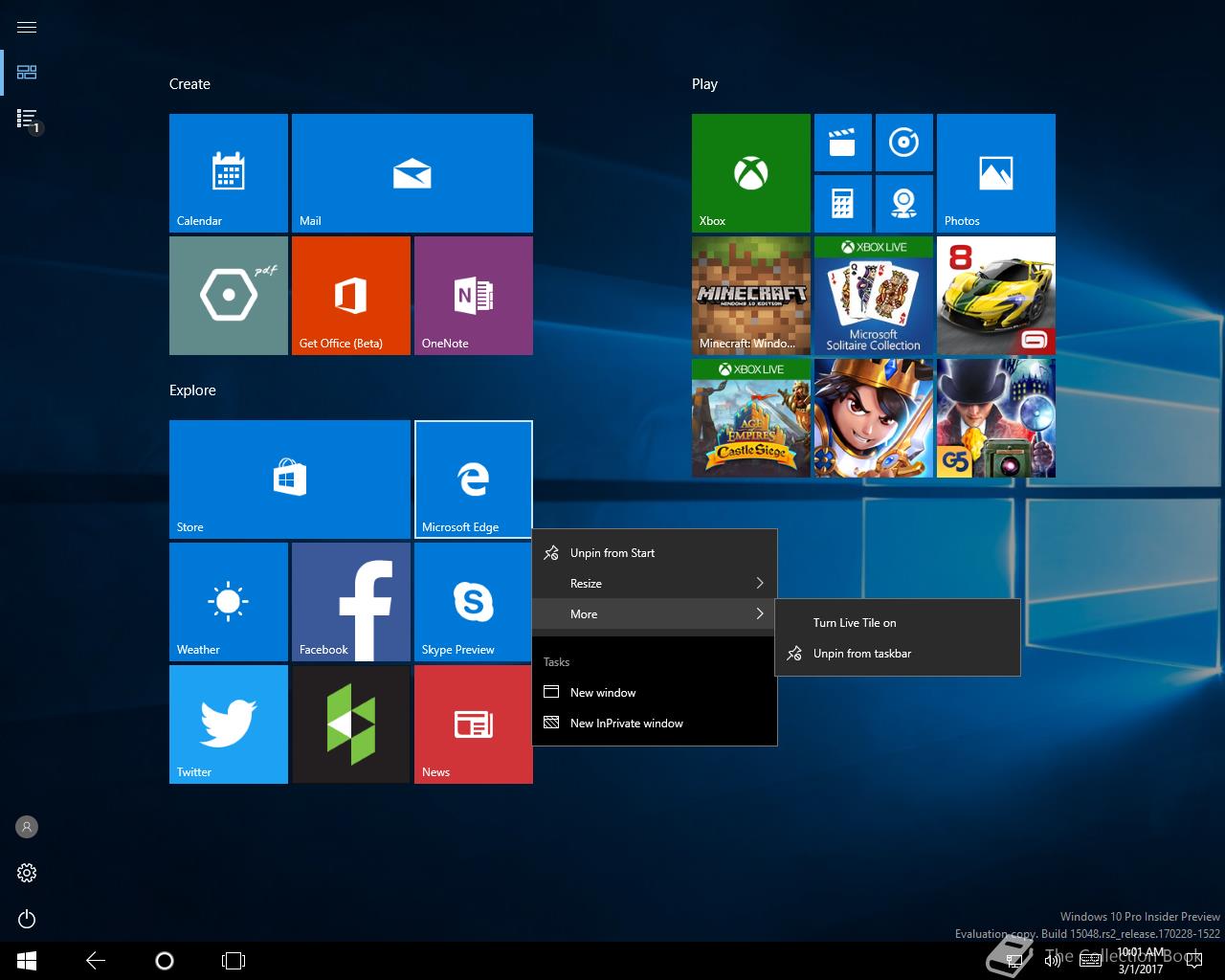
Task: Open the Calendar tile
Action: click(x=229, y=173)
